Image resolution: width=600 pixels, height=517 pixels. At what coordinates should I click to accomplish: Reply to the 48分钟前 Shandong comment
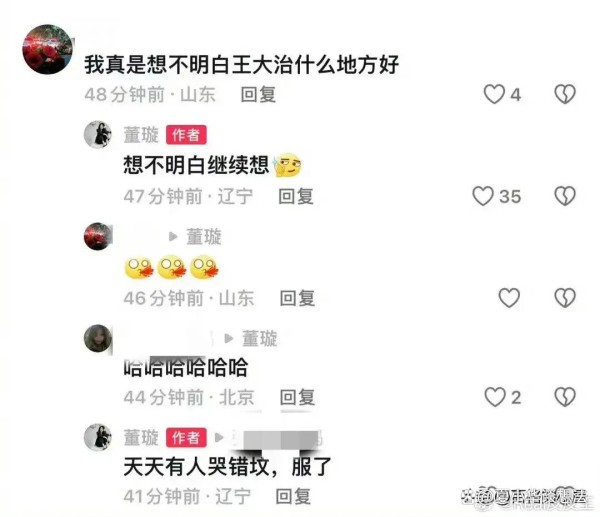click(x=258, y=95)
